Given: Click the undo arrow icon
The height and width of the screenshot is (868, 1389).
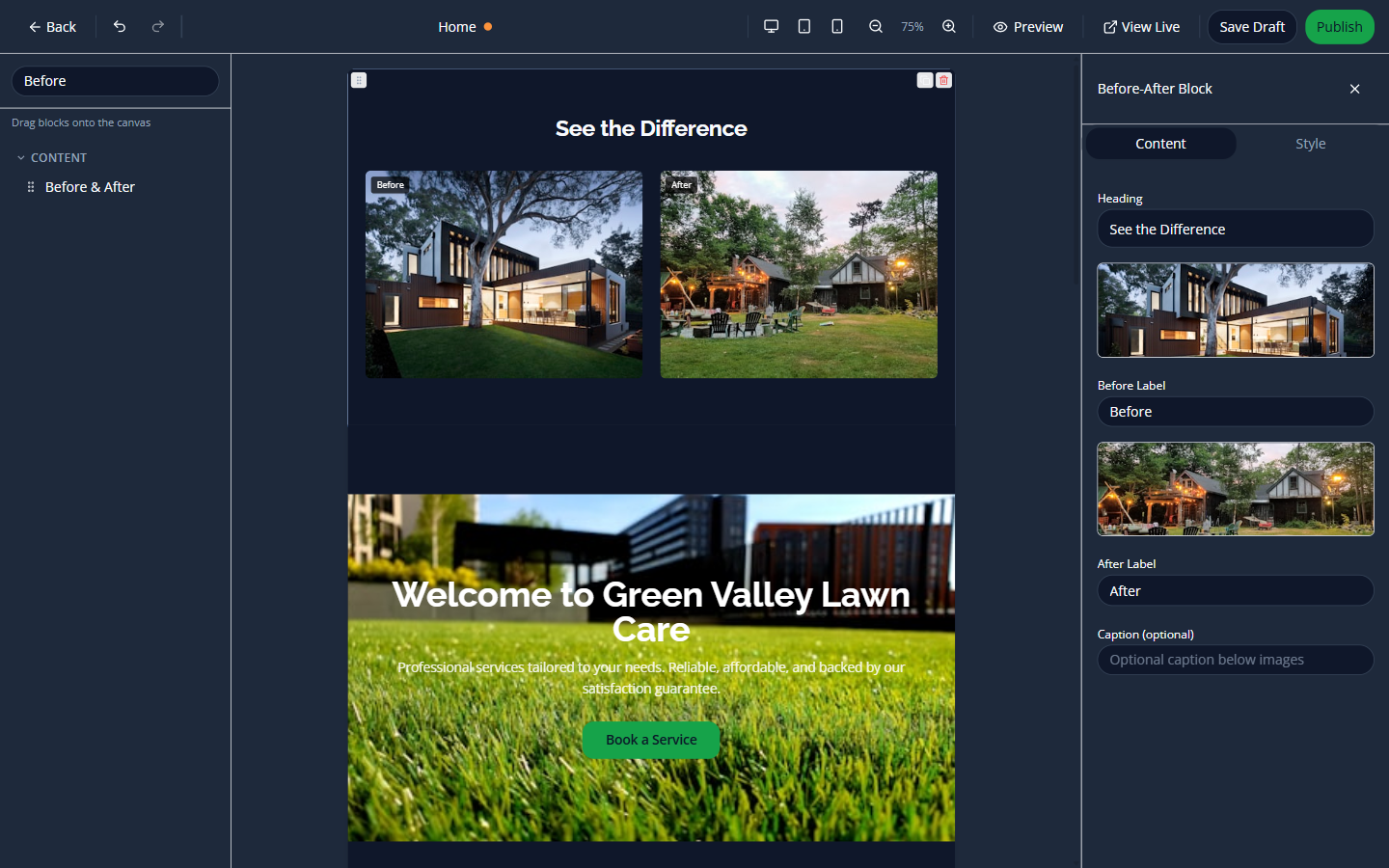Looking at the screenshot, I should (x=120, y=27).
